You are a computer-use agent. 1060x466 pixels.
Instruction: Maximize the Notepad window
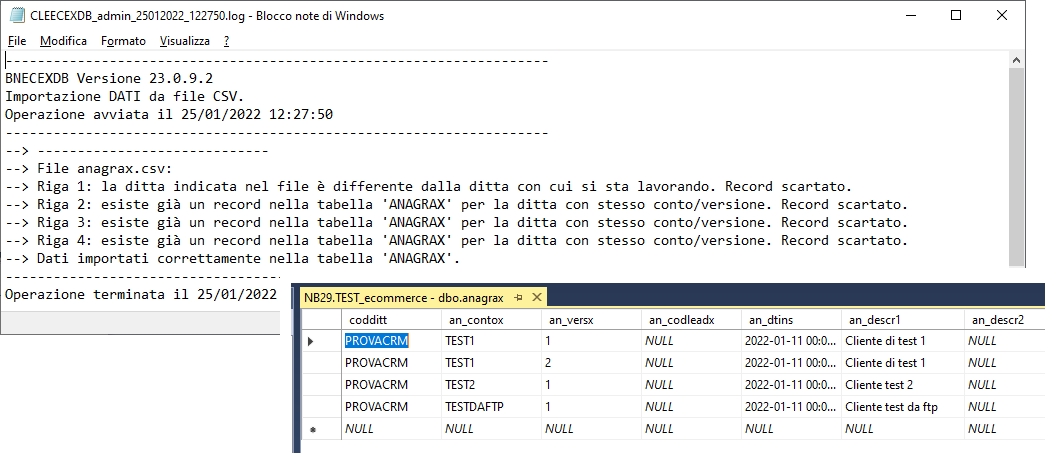(956, 16)
